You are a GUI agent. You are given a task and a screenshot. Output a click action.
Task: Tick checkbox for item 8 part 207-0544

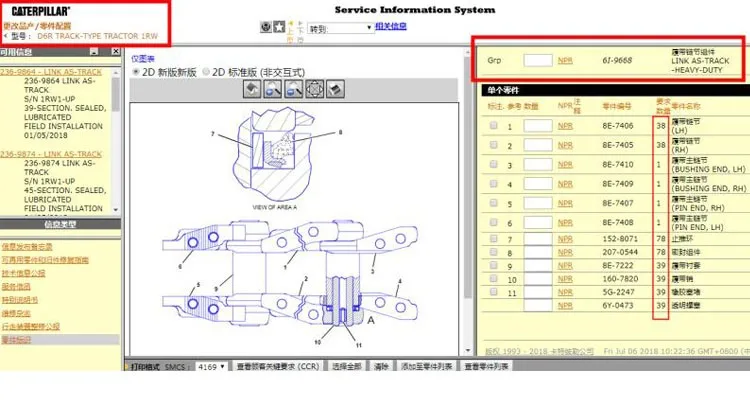(x=494, y=252)
